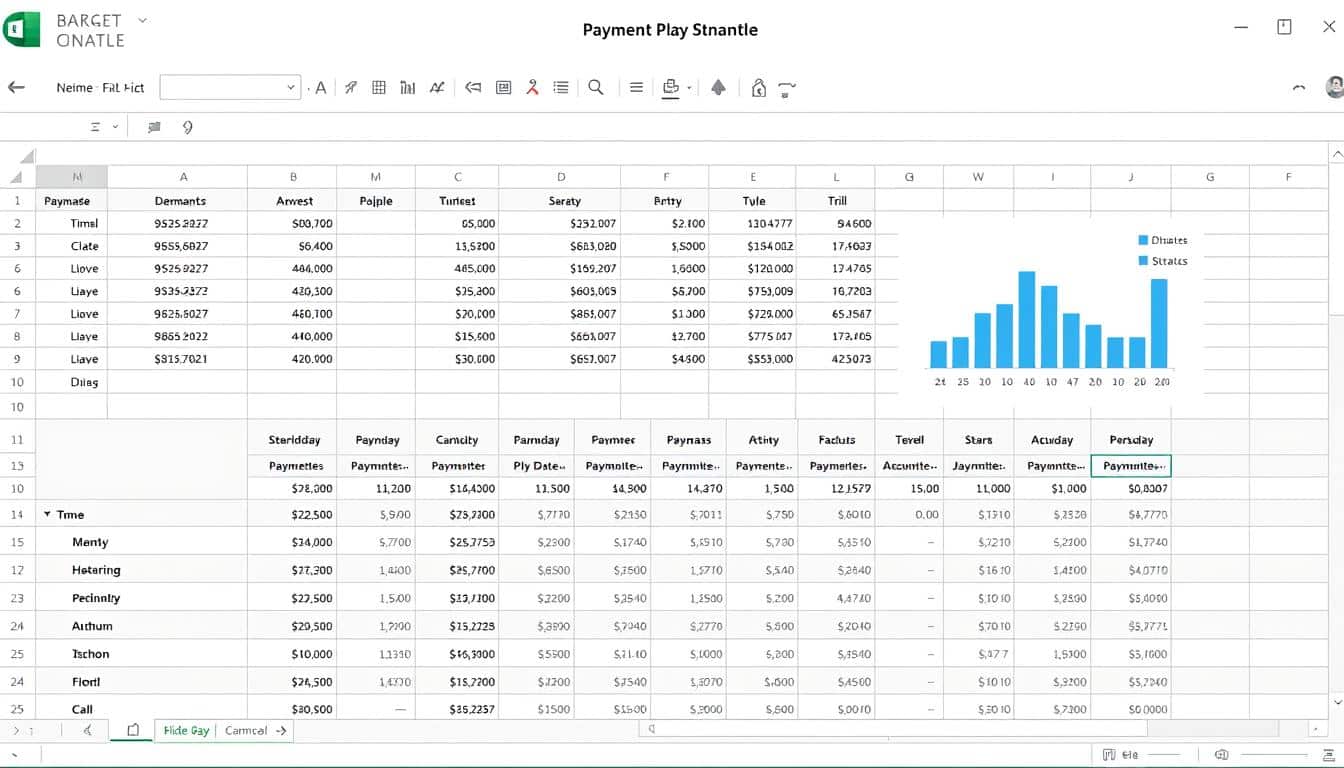
Task: Click cell value 9525.9227 in Llove row
Action: point(181,268)
